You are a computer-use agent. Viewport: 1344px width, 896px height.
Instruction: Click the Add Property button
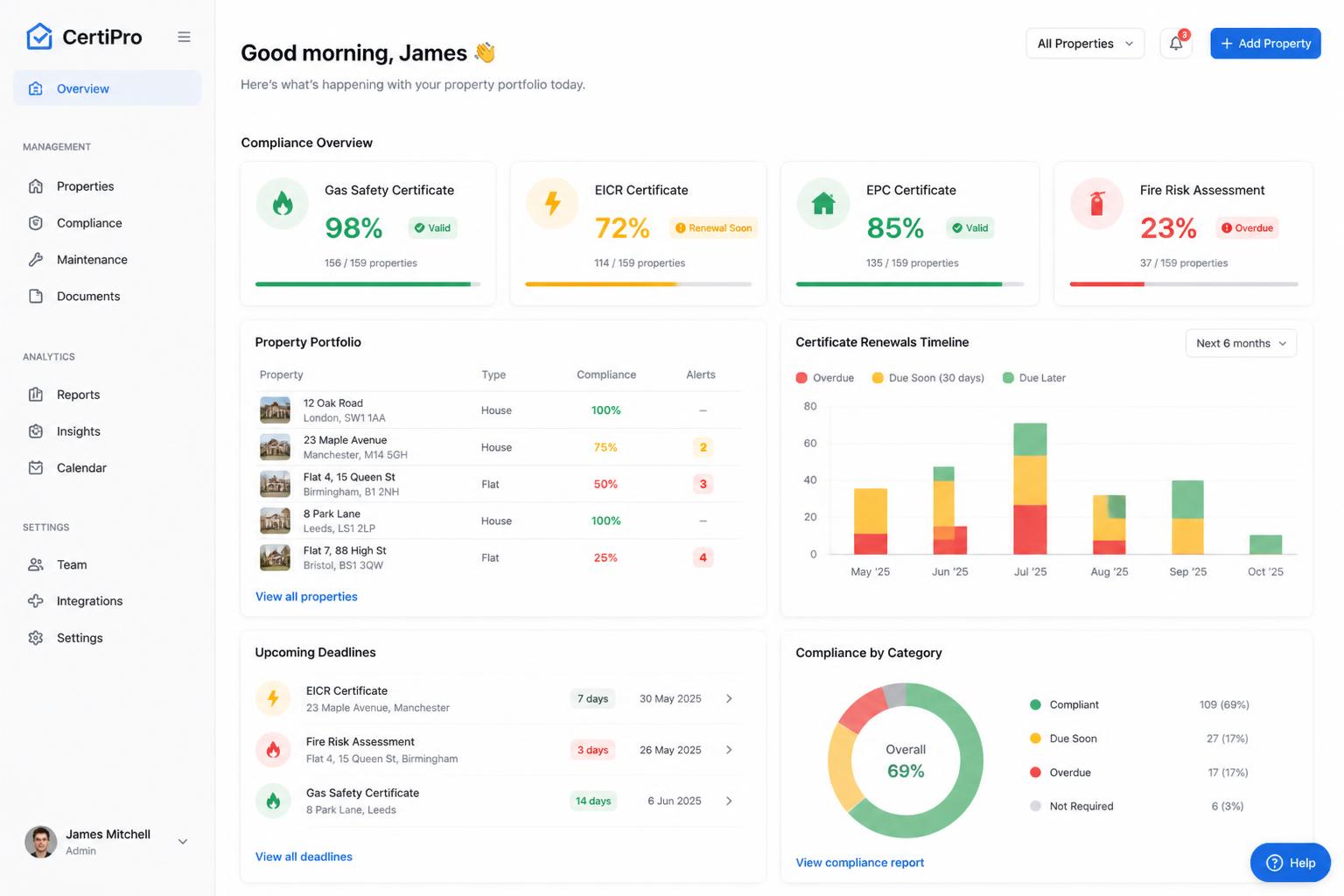point(1265,44)
